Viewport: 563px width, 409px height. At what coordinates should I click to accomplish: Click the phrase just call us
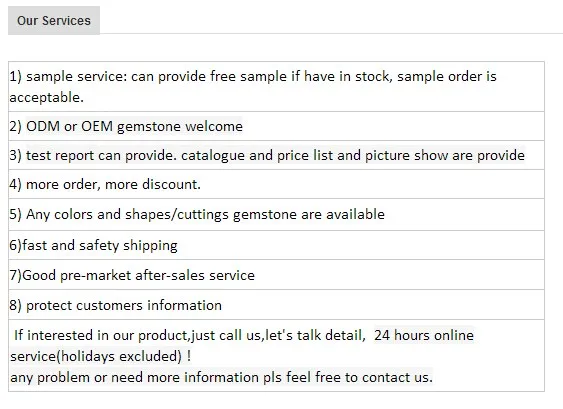[x=227, y=335]
